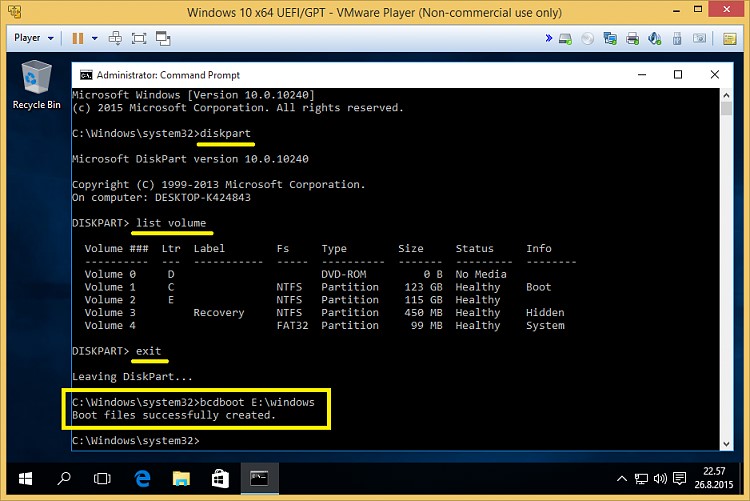Enter VMware full screen mode
Screen dimensions: 750x501
click(139, 38)
